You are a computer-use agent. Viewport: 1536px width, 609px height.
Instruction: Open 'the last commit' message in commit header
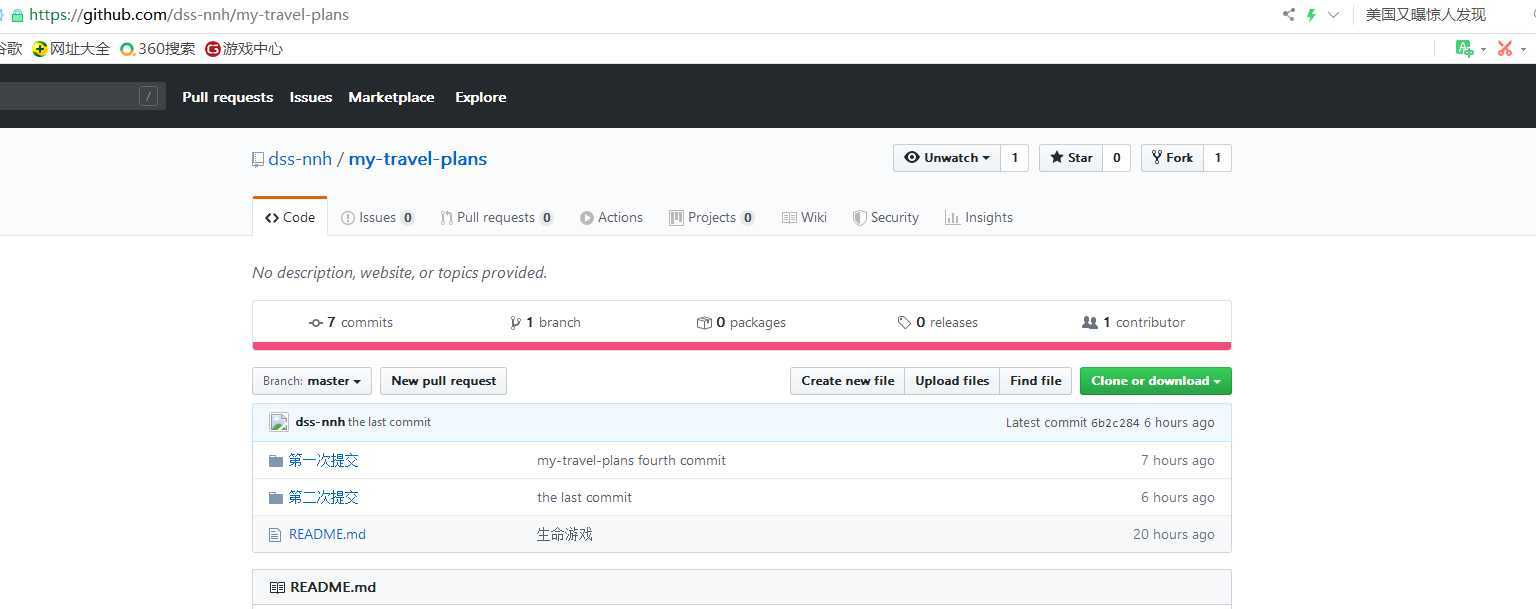click(x=389, y=422)
